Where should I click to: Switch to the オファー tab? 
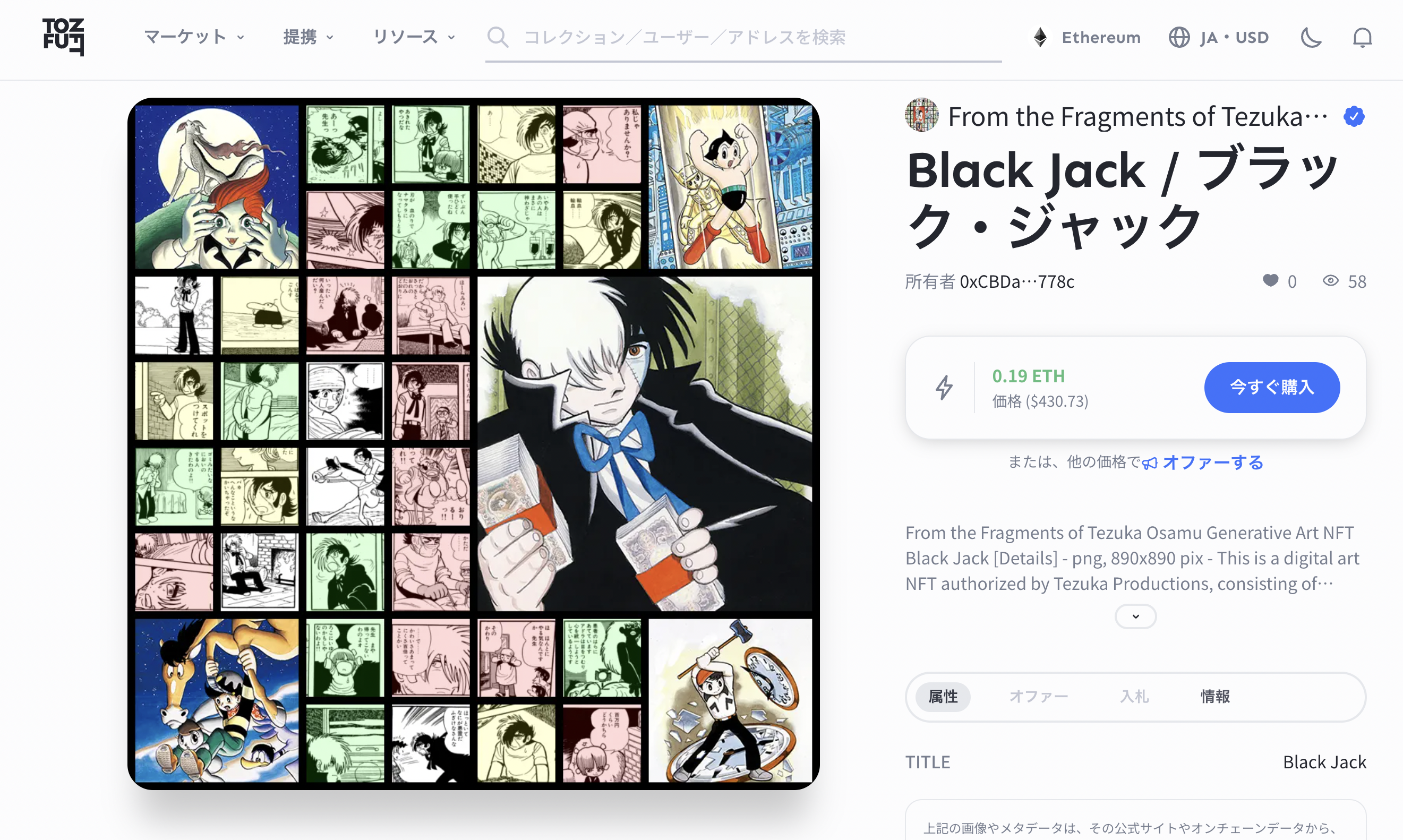point(1039,696)
